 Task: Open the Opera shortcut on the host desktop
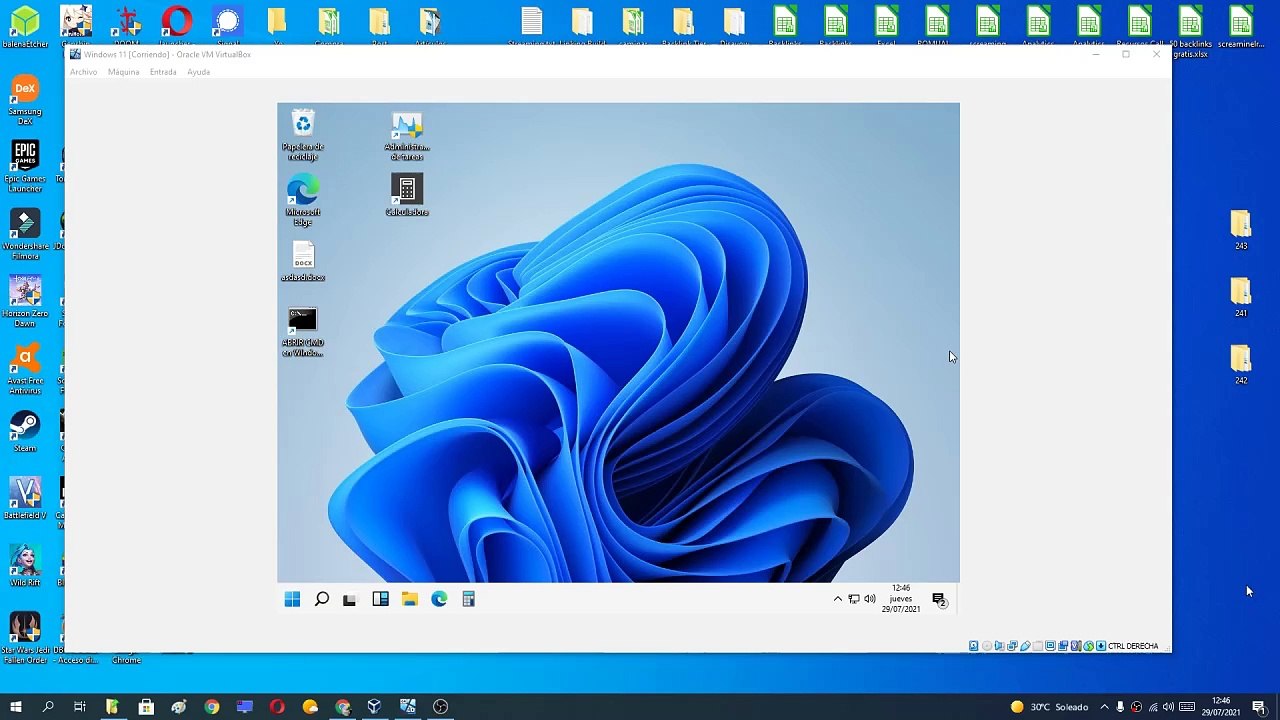point(176,26)
